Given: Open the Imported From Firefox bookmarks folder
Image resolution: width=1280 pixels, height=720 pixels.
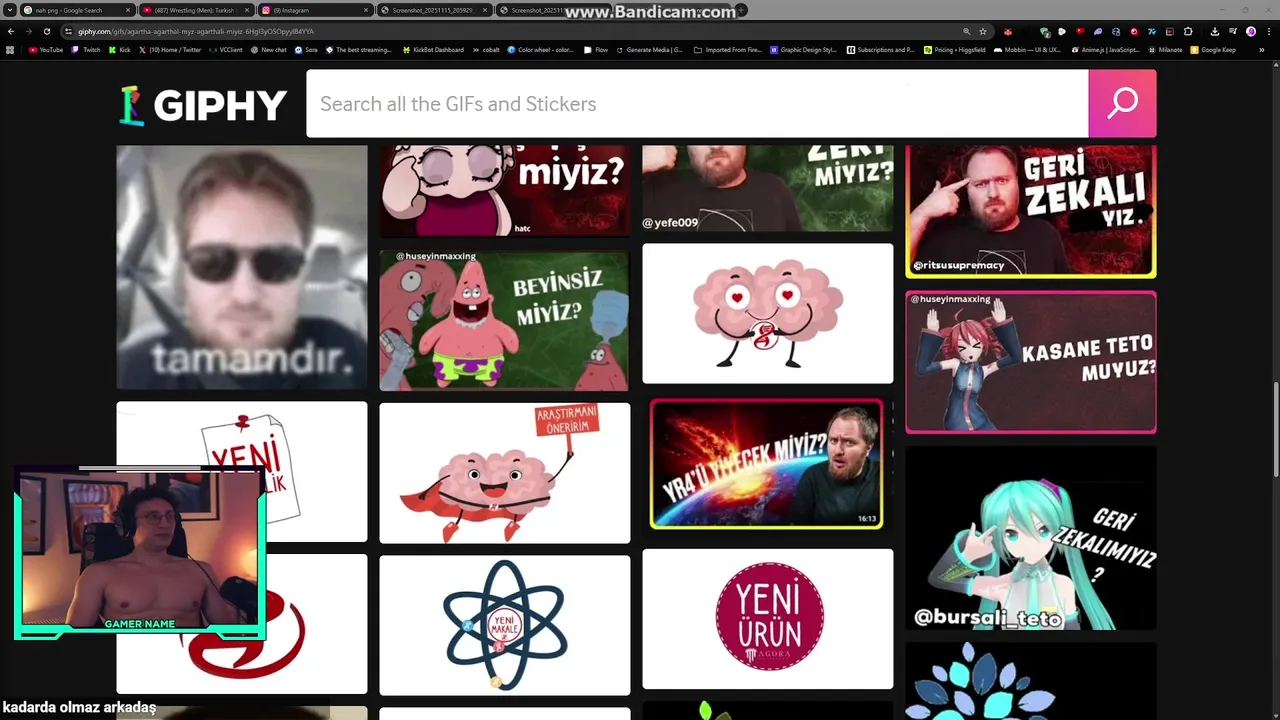Looking at the screenshot, I should click(x=726, y=49).
